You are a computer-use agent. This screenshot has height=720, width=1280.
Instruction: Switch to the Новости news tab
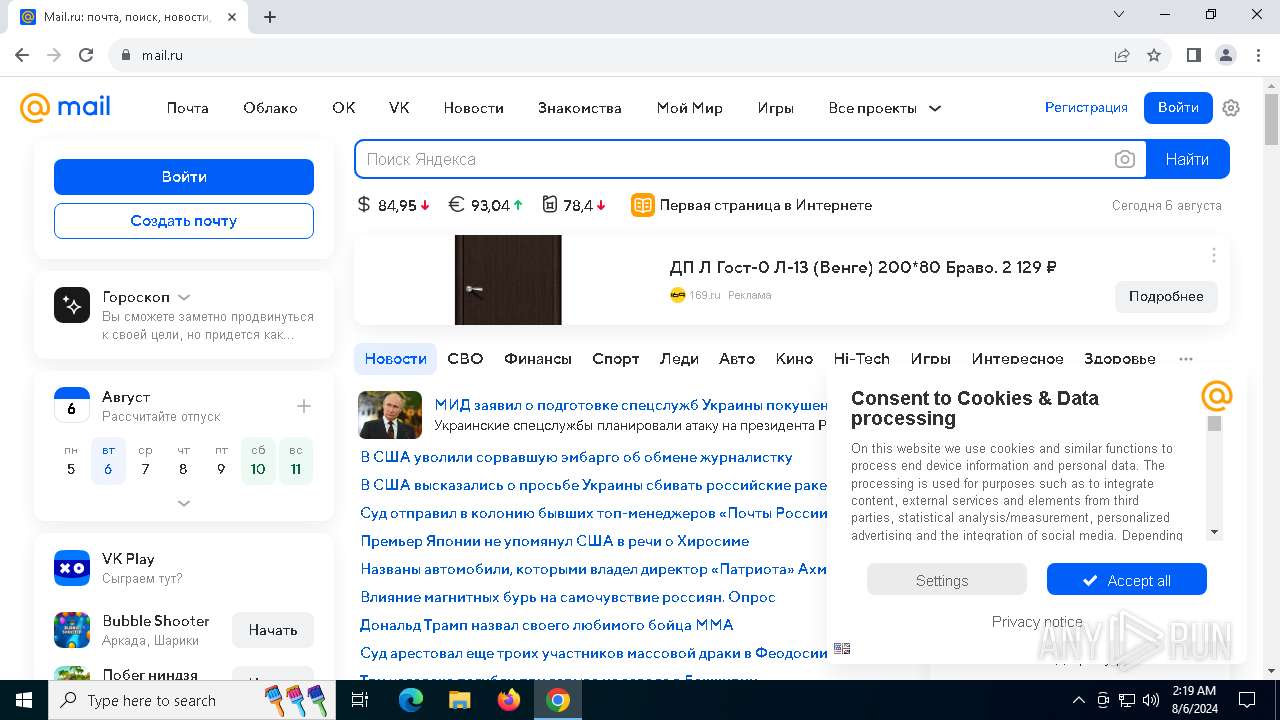[396, 358]
